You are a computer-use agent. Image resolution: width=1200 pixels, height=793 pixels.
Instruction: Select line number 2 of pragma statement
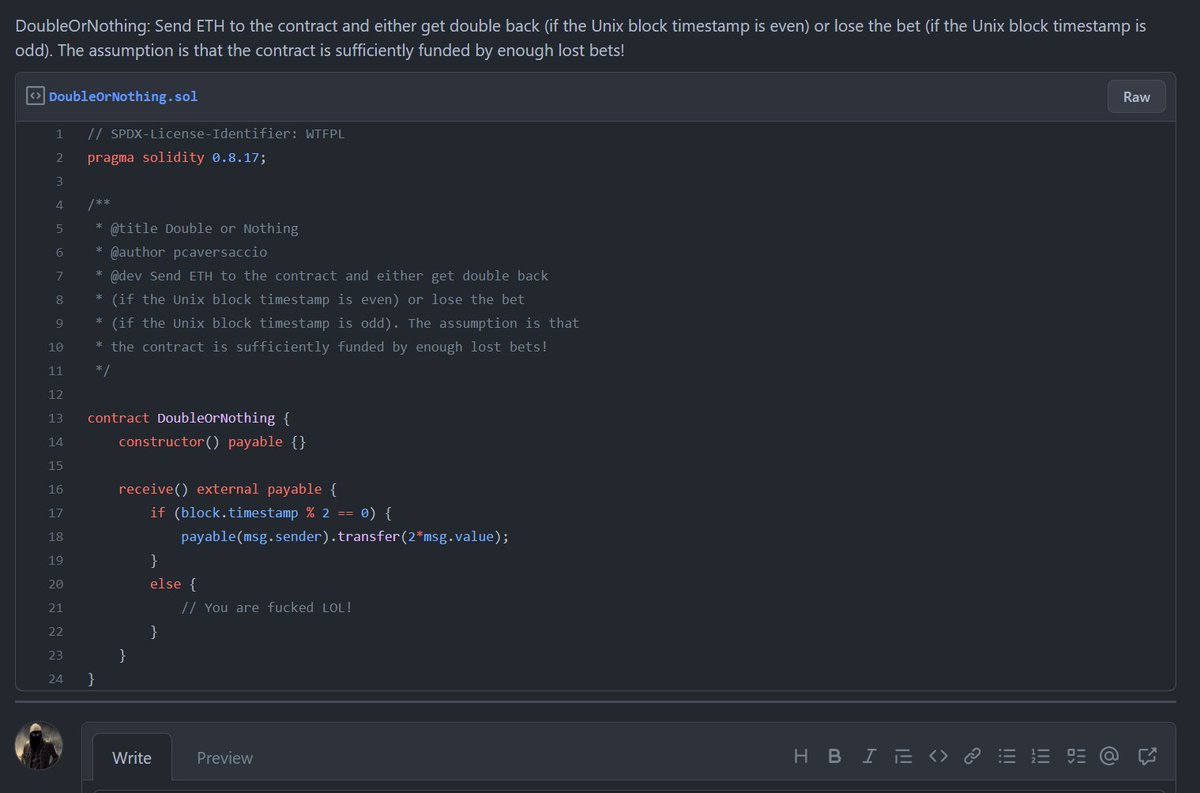(x=60, y=158)
